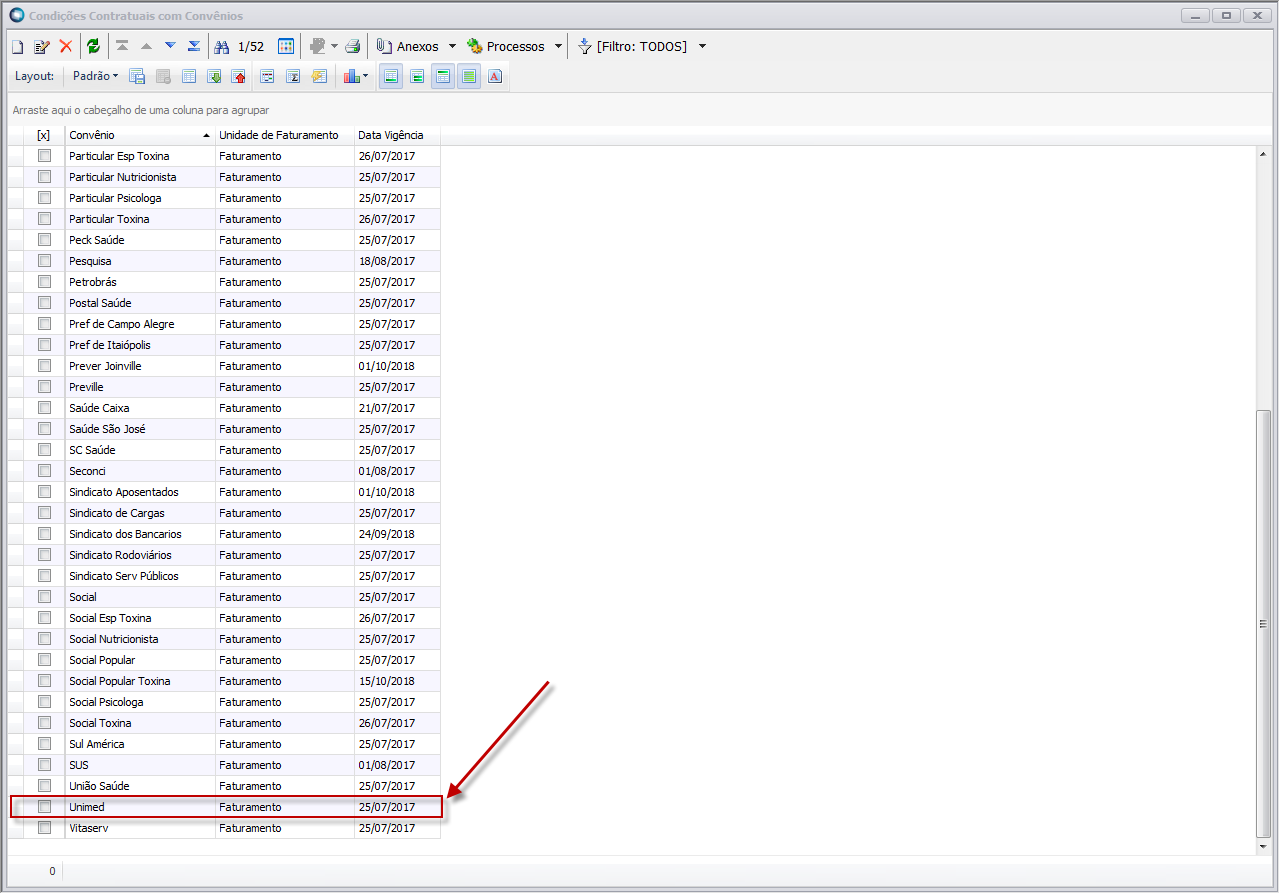
Task: Open the chart icon dropdown arrow
Action: coord(365,76)
